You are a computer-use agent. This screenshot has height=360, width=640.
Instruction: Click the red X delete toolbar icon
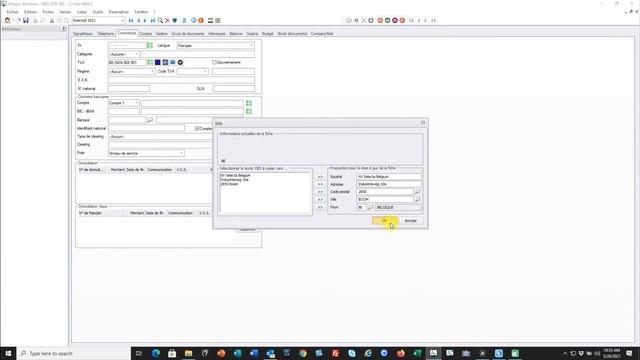(167, 20)
